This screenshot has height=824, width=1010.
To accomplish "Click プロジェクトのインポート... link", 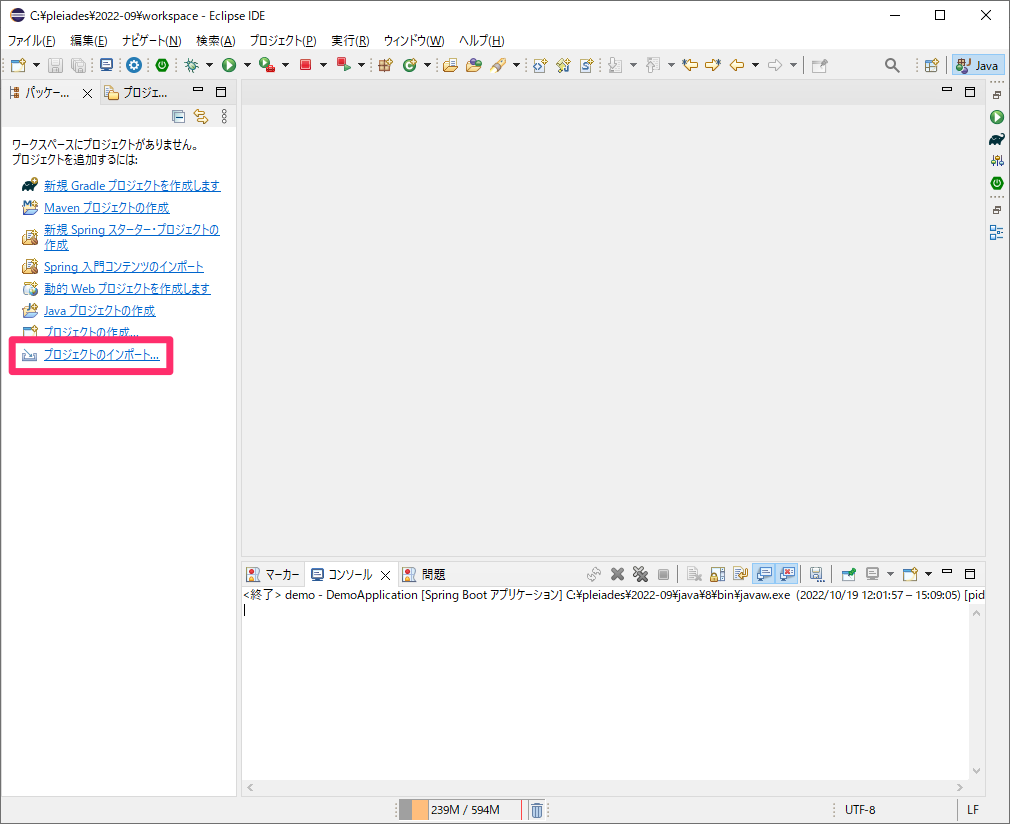I will [x=102, y=354].
